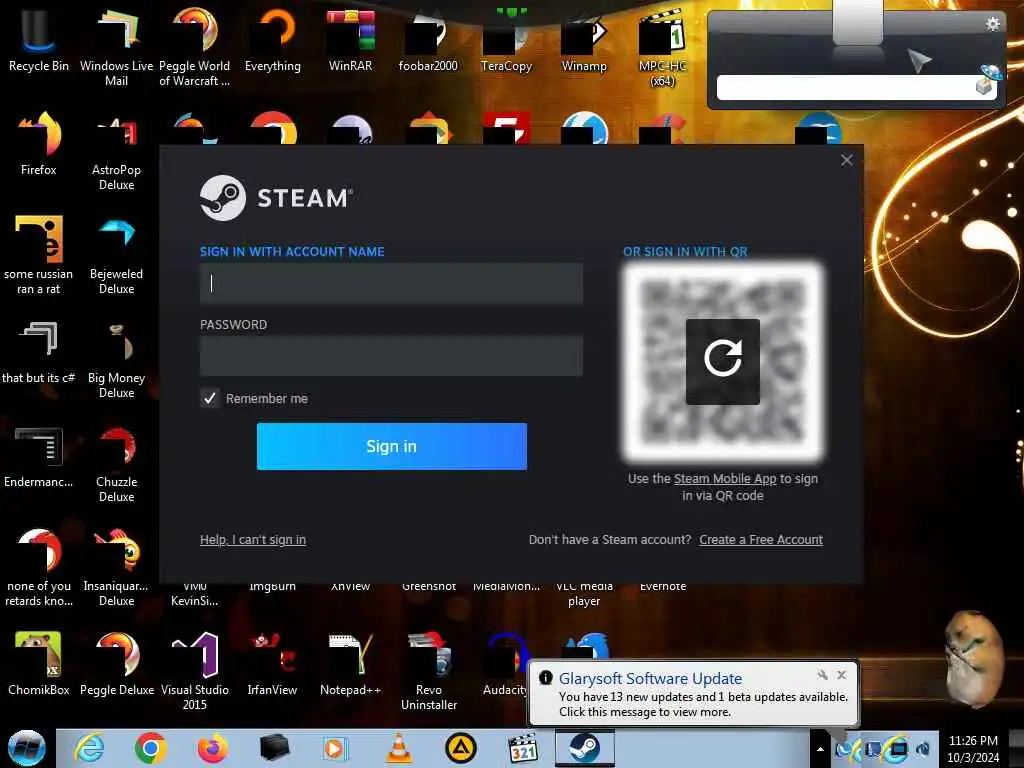
Task: Select the Chuzzle Deluxe desktop icon
Action: 116,464
